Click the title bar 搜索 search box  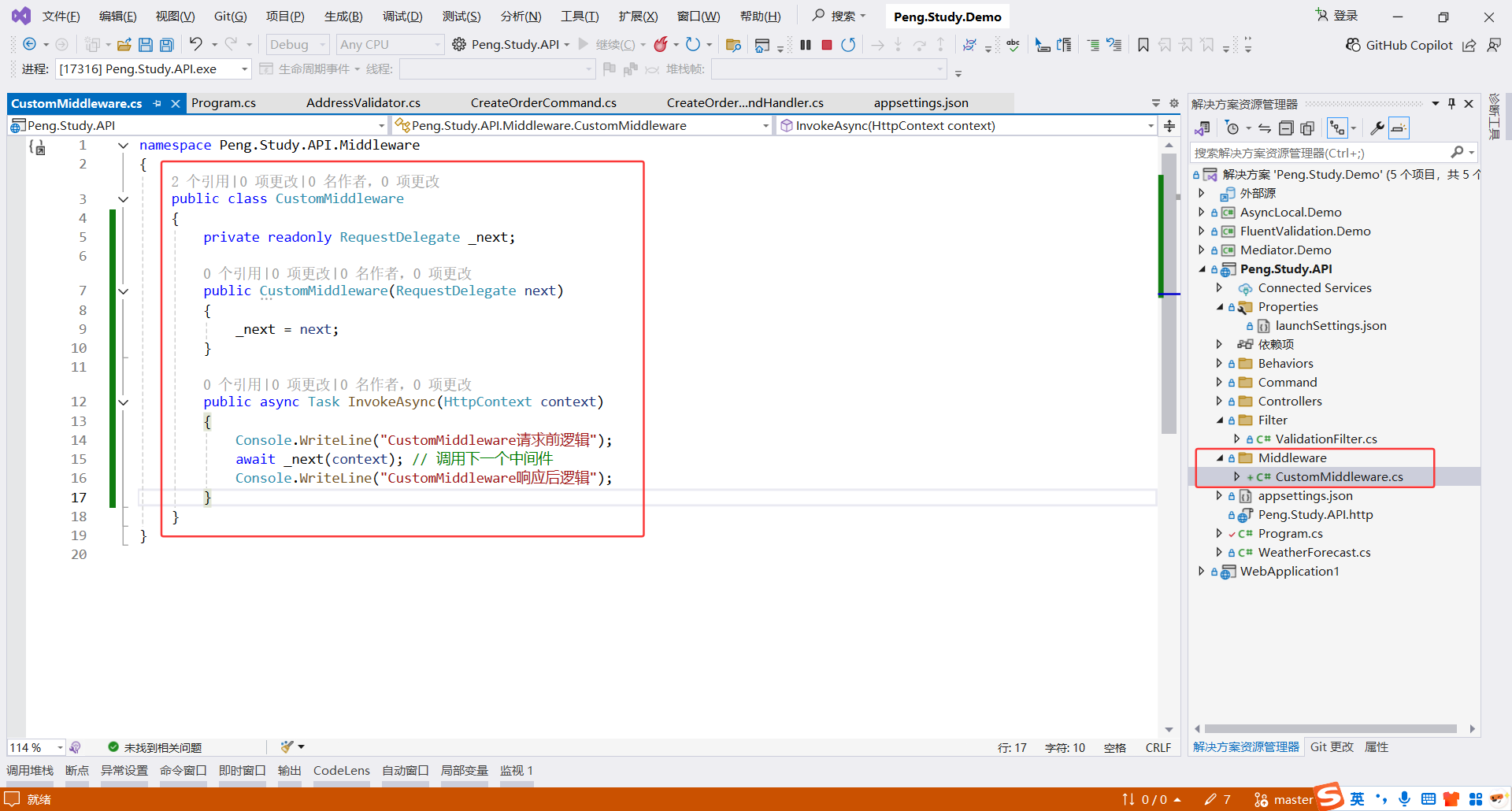tap(839, 16)
